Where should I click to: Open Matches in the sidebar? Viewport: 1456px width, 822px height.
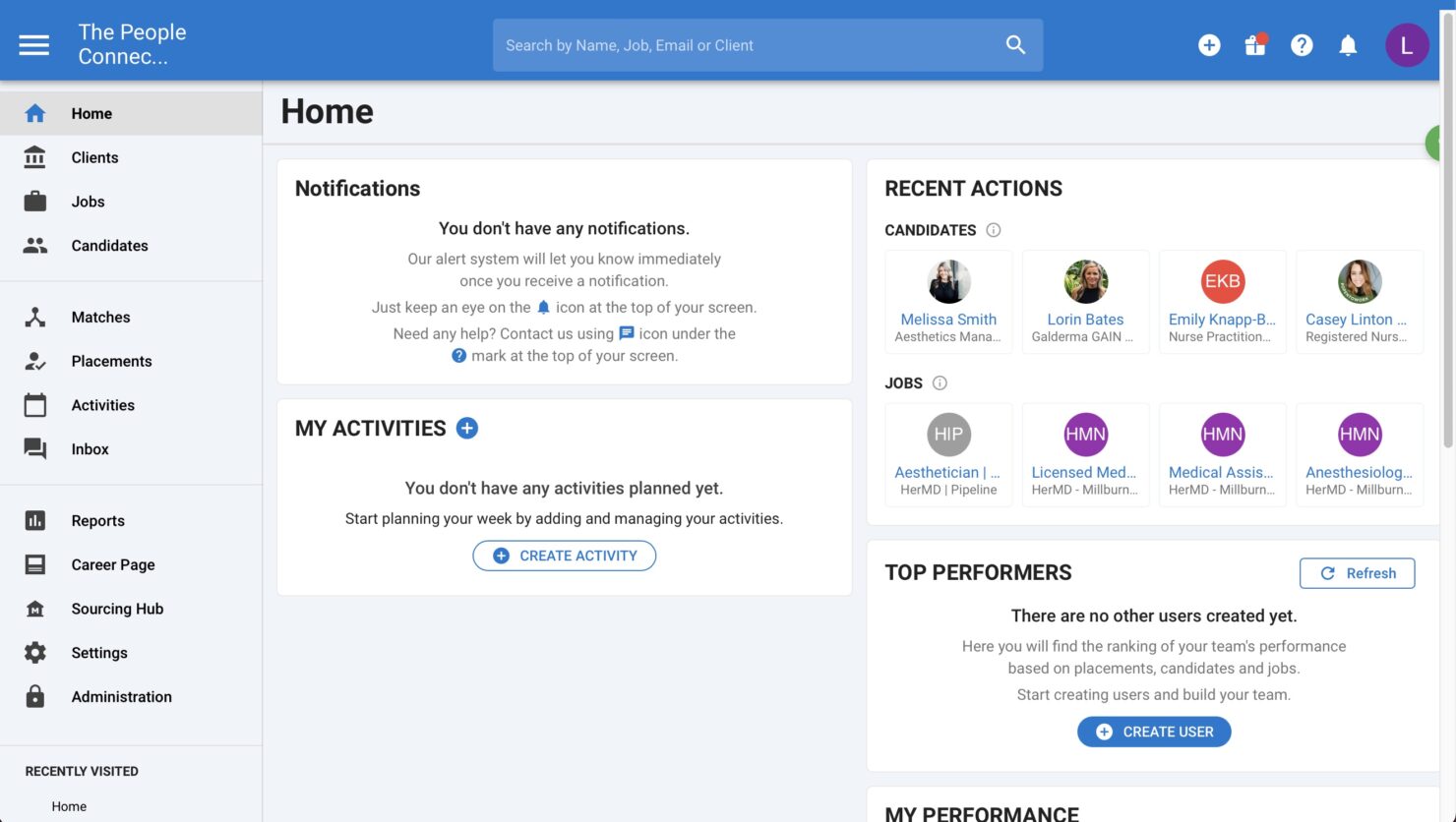pyautogui.click(x=100, y=317)
